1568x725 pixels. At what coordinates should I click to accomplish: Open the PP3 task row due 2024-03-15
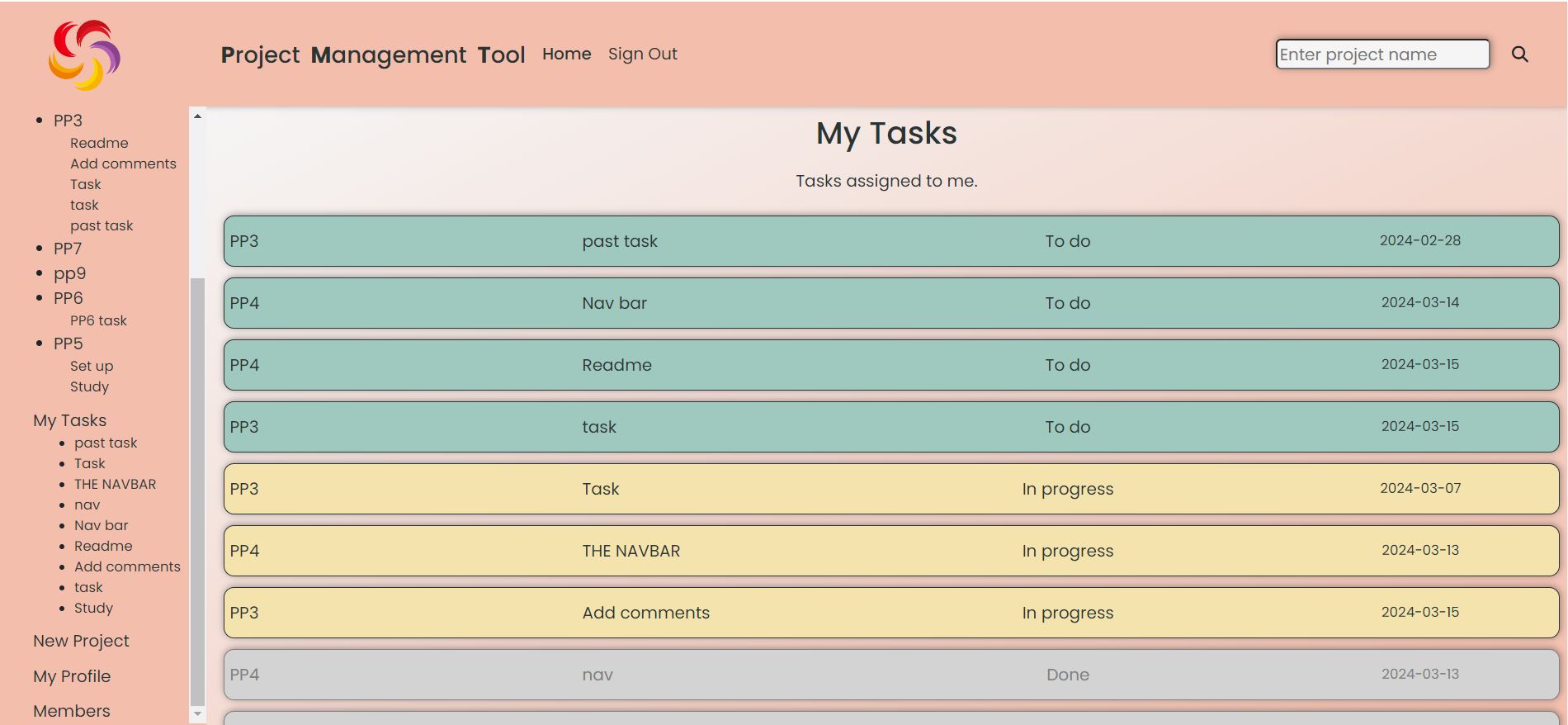click(891, 427)
